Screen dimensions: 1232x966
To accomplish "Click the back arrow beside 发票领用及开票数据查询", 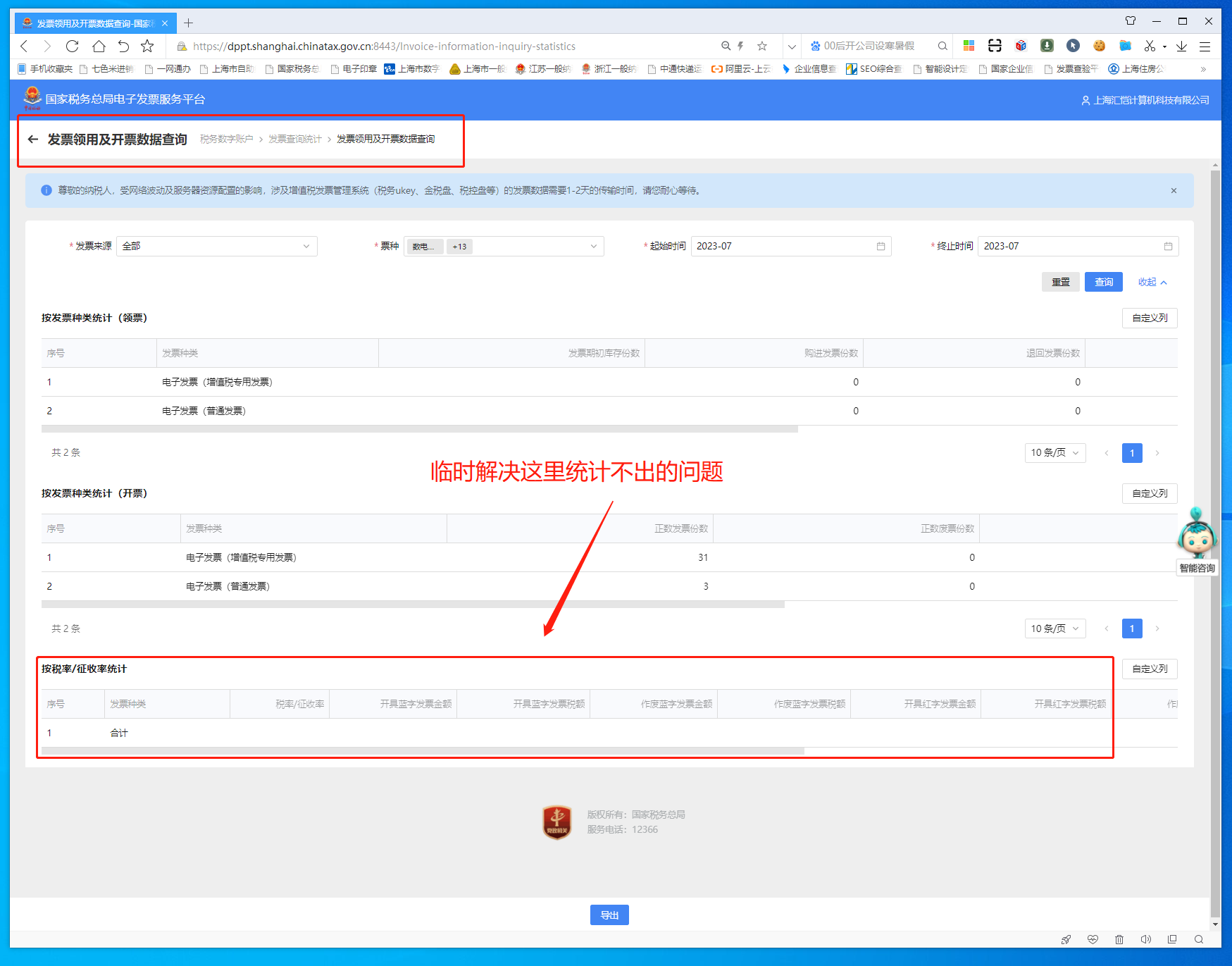I will 32,140.
